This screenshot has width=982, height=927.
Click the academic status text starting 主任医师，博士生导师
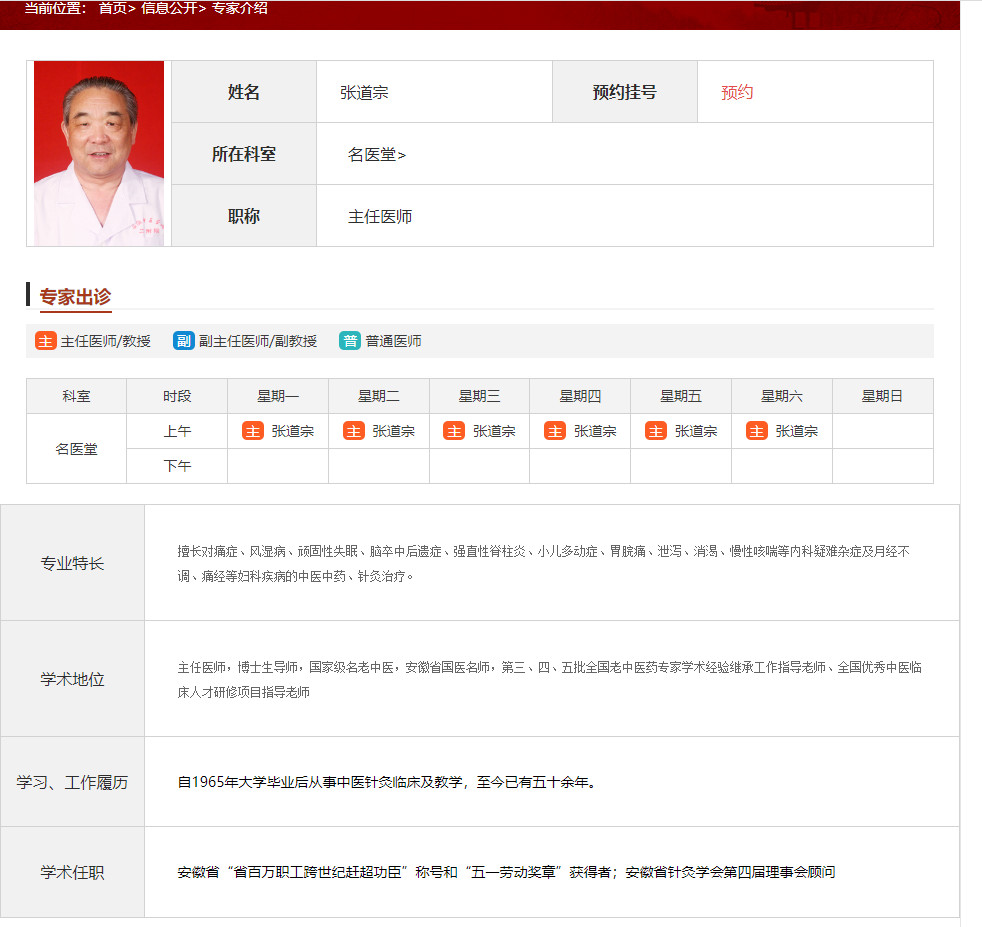tap(549, 680)
